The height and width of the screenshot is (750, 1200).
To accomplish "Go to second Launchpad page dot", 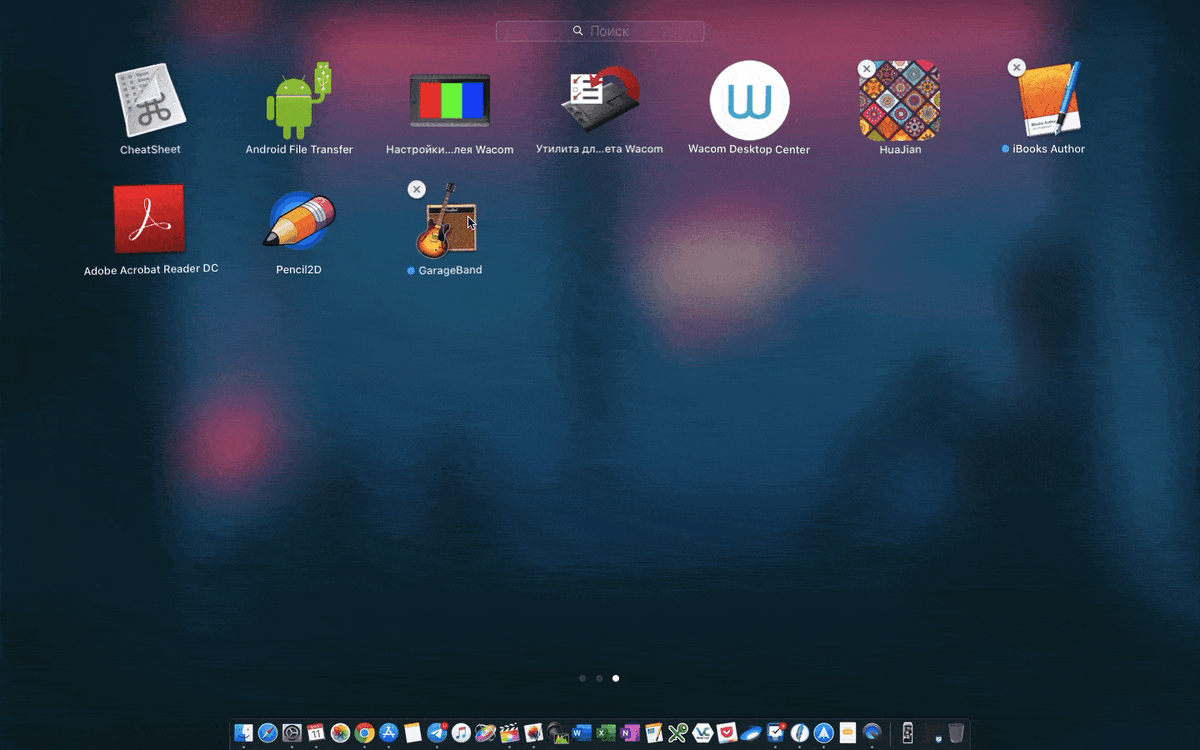I will [x=599, y=678].
